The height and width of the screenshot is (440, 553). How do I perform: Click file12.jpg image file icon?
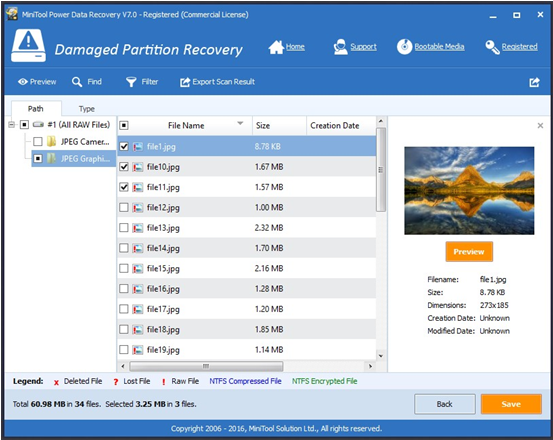[138, 207]
